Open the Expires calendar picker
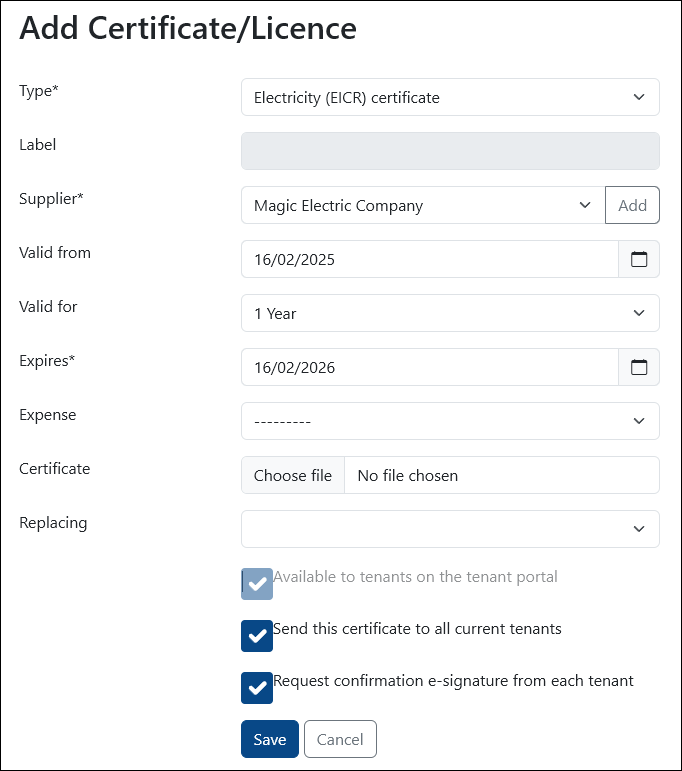The width and height of the screenshot is (682, 771). (639, 367)
